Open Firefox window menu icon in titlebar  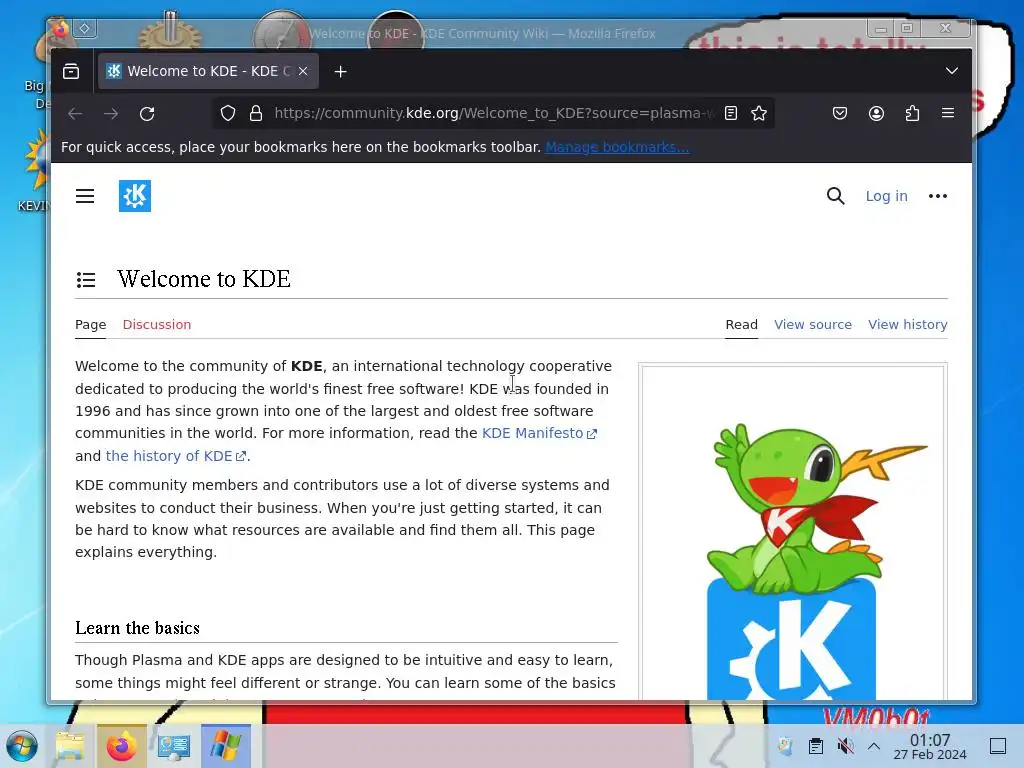pyautogui.click(x=60, y=29)
